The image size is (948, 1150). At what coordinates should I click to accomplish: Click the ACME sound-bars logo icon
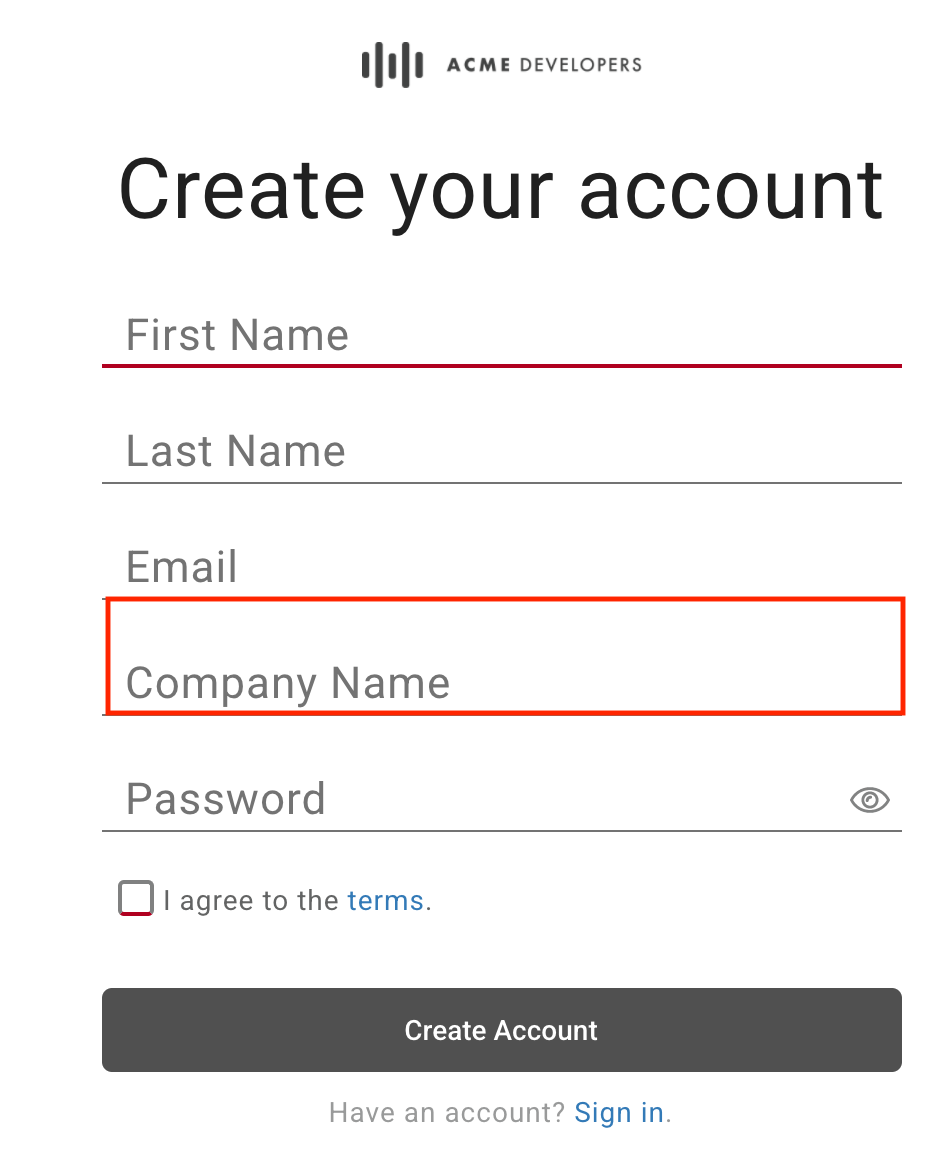click(391, 66)
